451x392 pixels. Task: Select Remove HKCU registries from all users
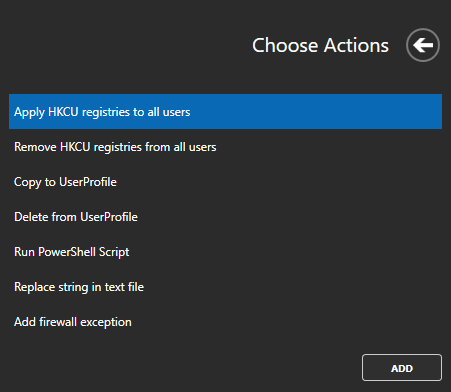tap(225, 147)
